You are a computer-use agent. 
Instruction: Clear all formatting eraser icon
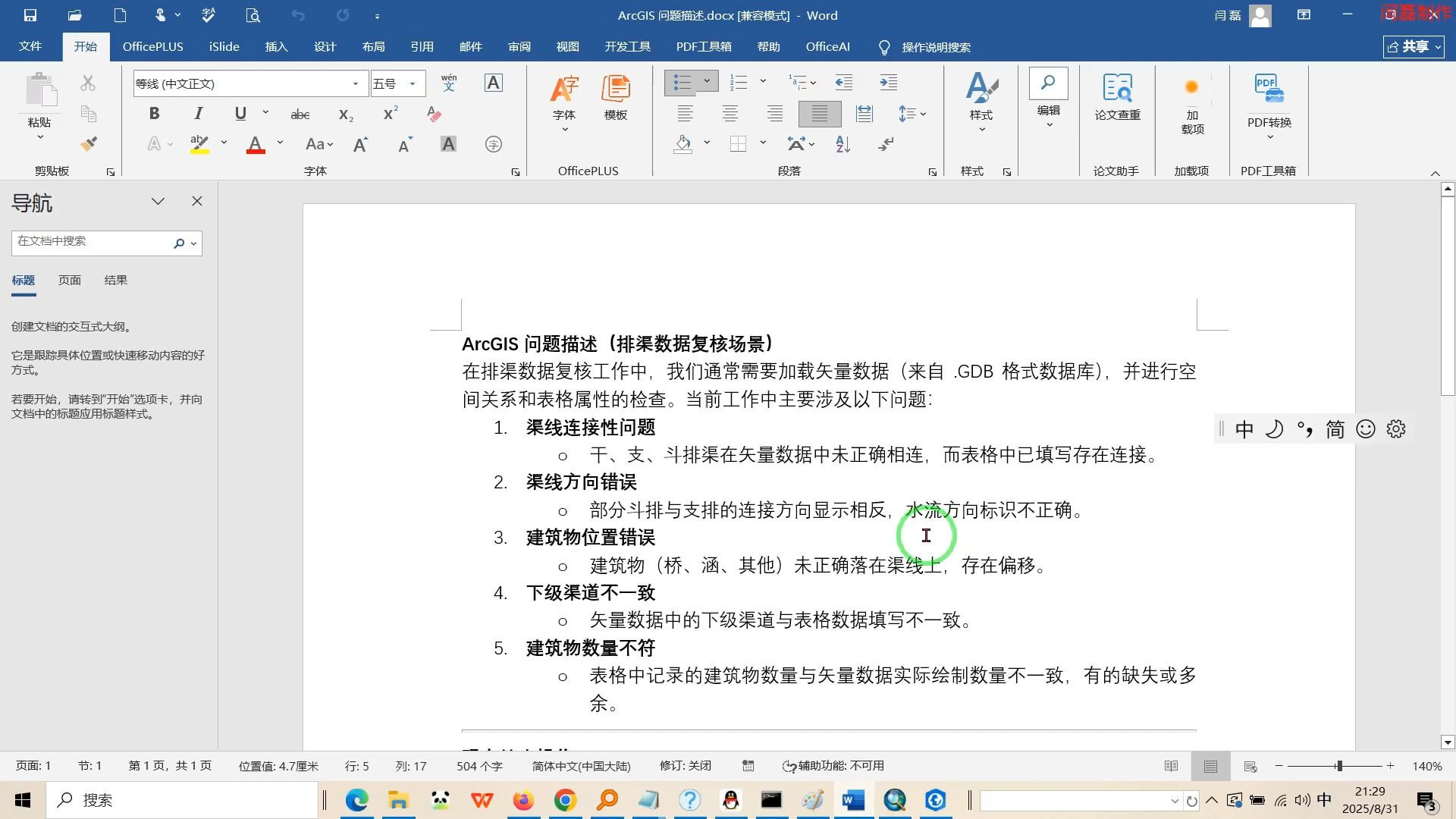(x=434, y=114)
